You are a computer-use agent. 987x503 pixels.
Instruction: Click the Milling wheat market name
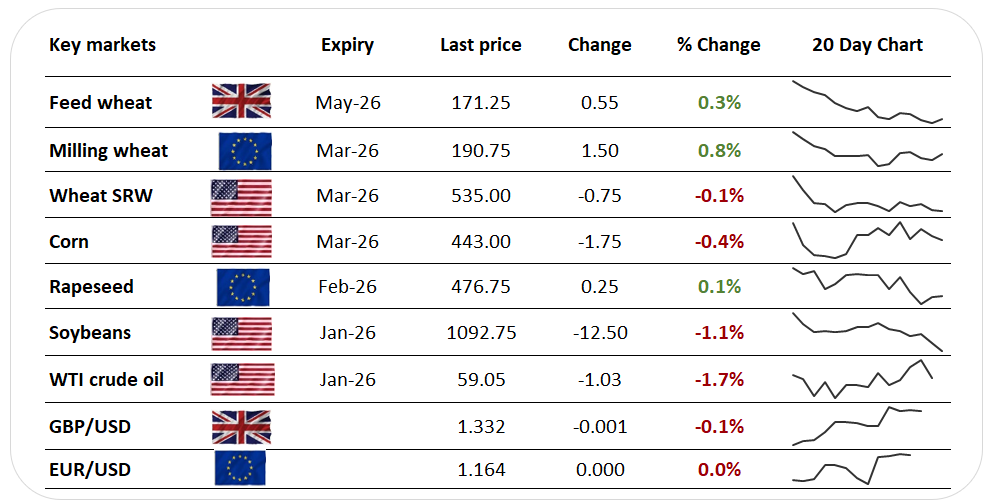pos(109,151)
